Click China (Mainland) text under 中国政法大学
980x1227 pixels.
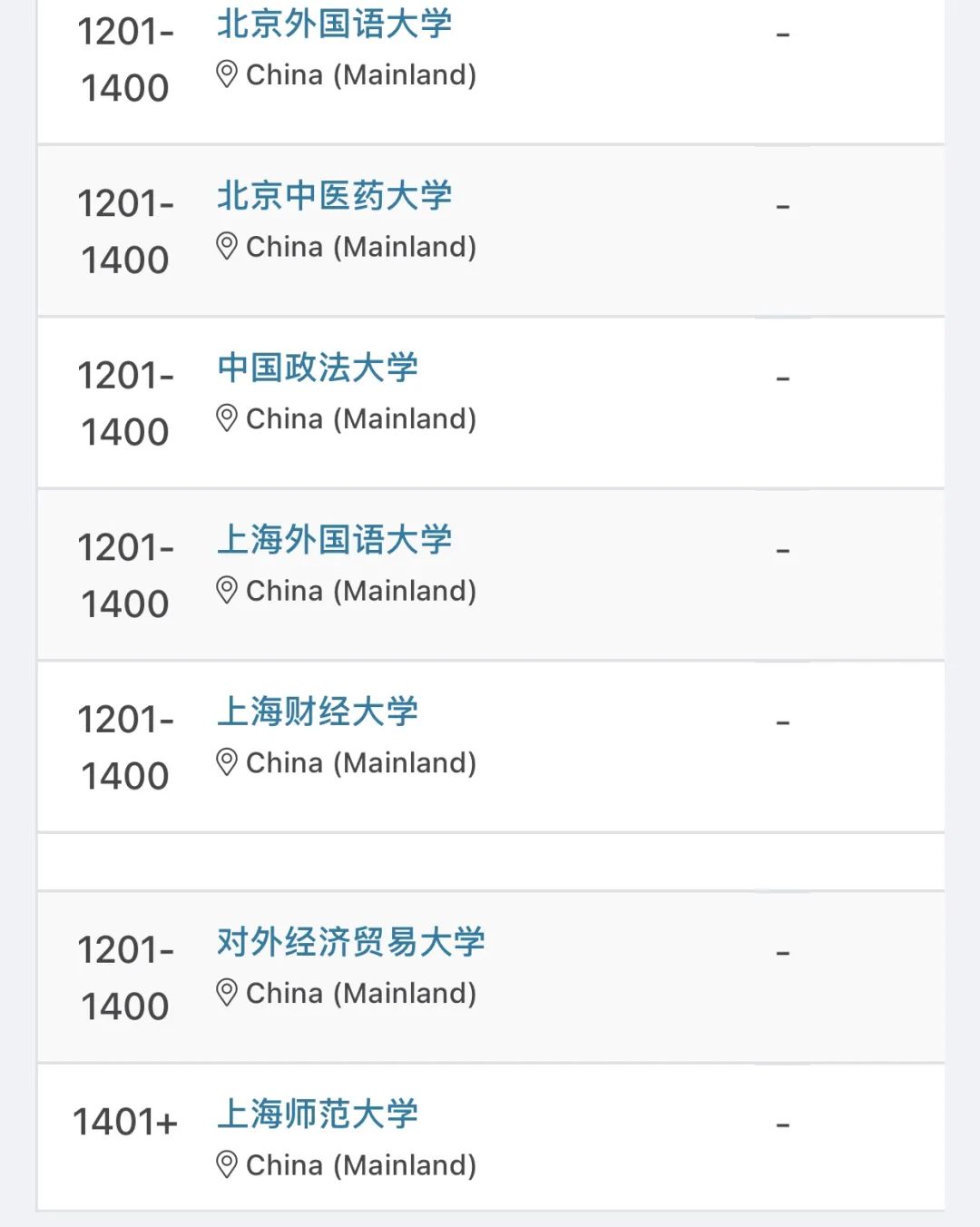click(x=361, y=418)
